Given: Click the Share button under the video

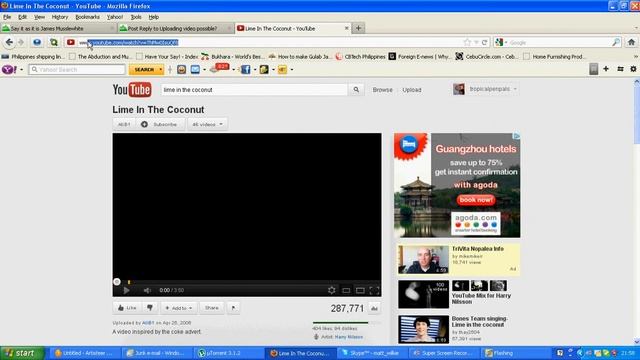Looking at the screenshot, I should [x=211, y=308].
